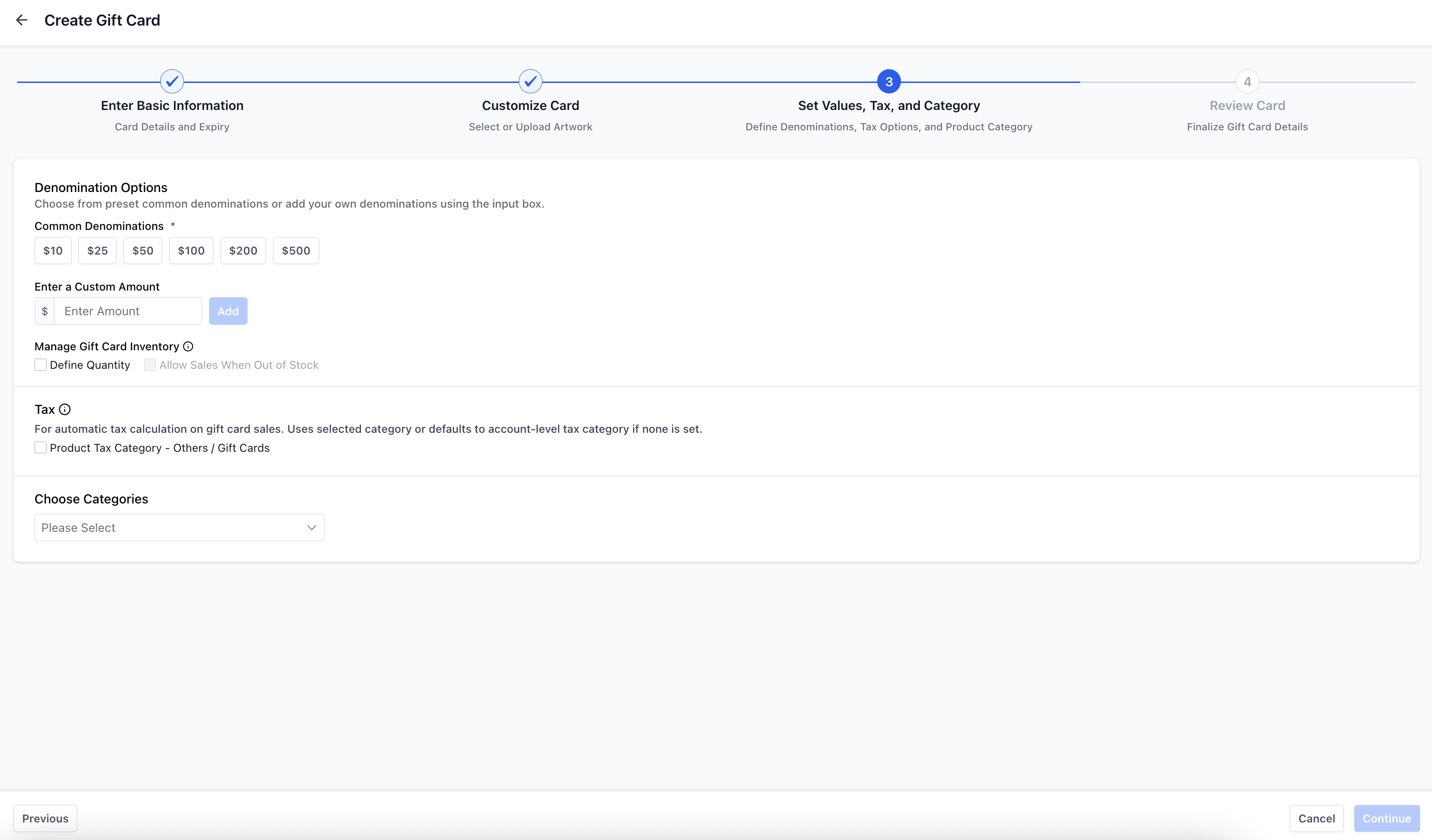Choose the $500 denomination option
This screenshot has height=840, width=1432.
tap(295, 250)
